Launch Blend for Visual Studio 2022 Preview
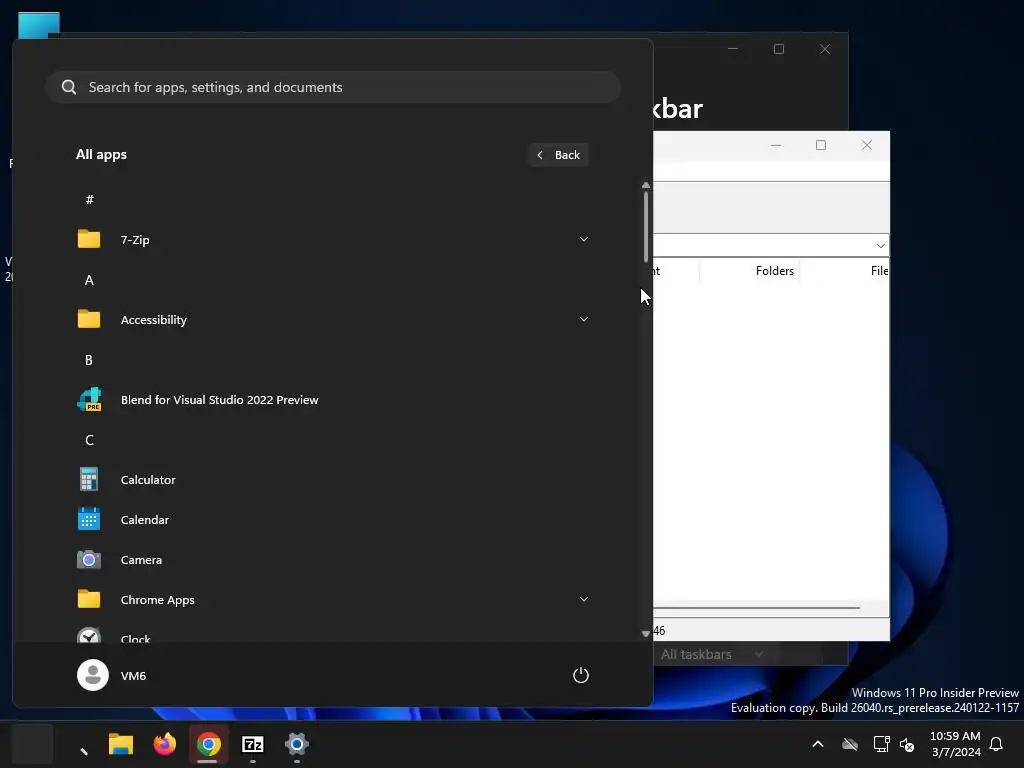Image resolution: width=1024 pixels, height=768 pixels. [333, 400]
